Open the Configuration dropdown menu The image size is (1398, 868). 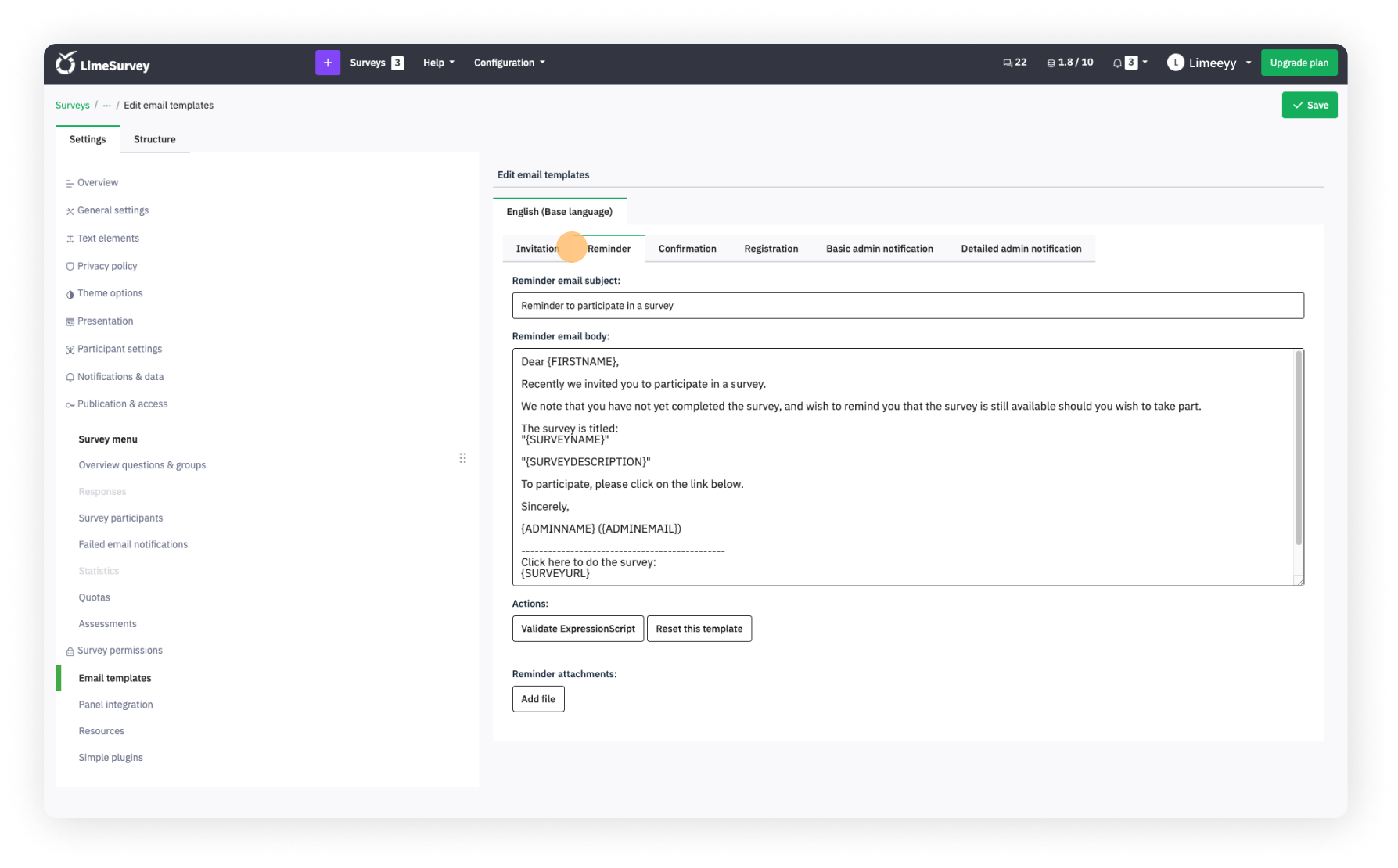pyautogui.click(x=509, y=63)
